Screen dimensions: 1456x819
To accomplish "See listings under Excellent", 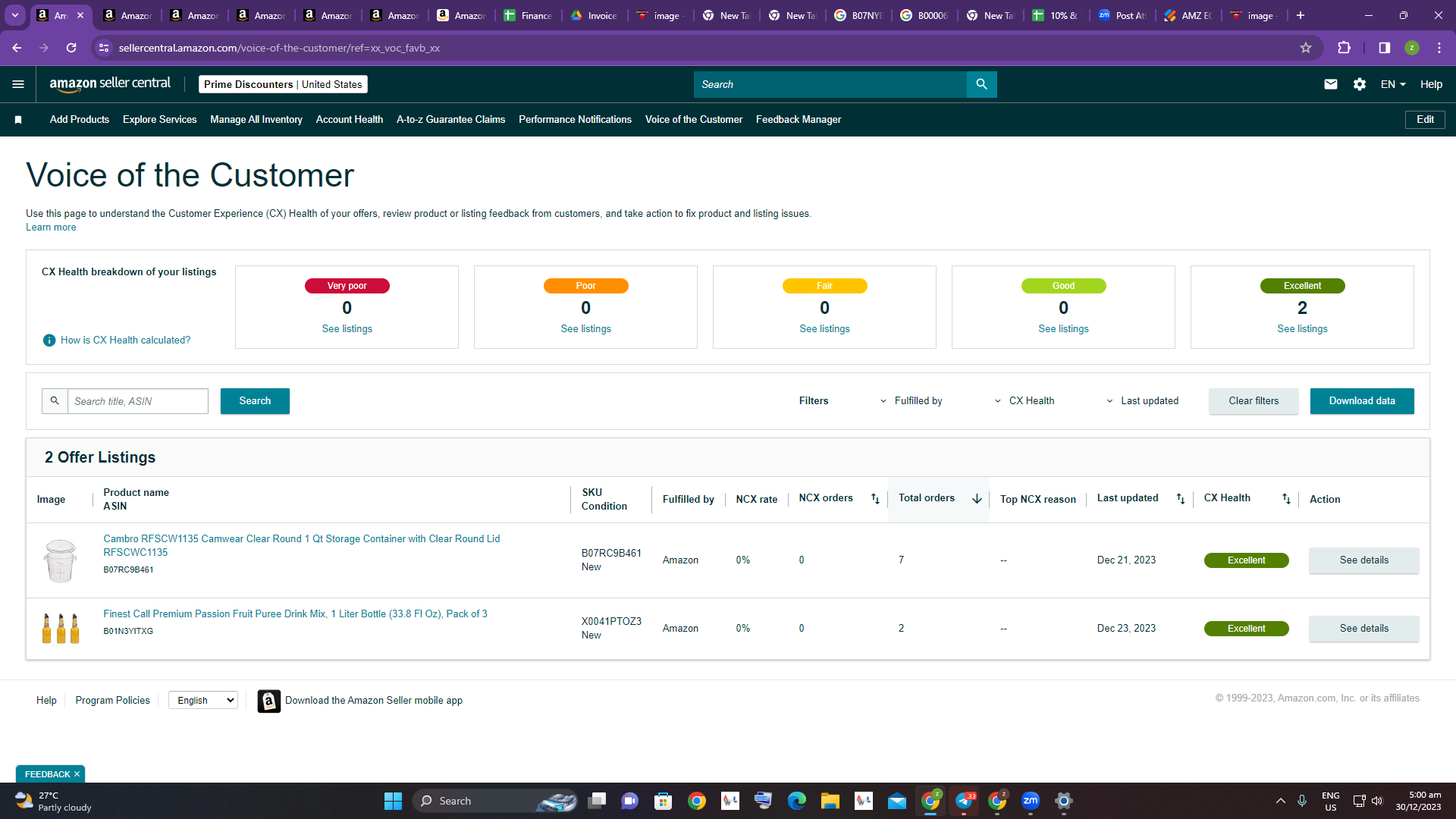I will coord(1302,329).
